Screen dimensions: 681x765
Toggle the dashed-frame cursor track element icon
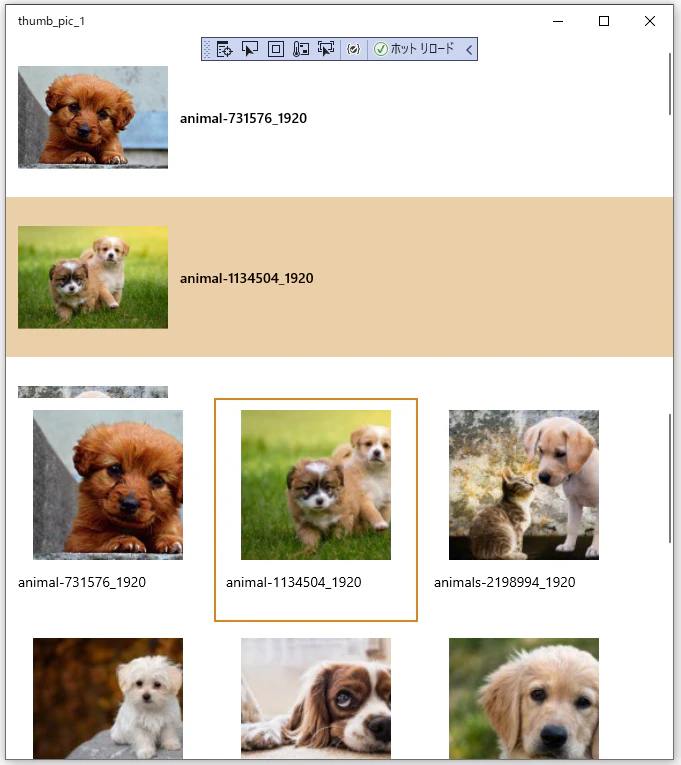(x=326, y=49)
